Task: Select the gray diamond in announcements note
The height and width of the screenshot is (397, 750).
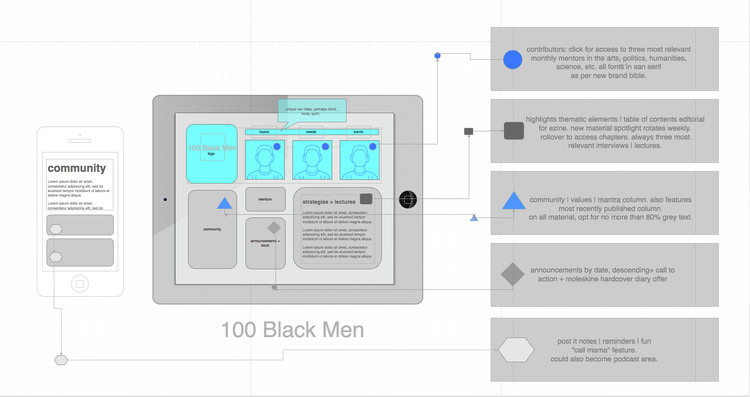Action: click(512, 274)
